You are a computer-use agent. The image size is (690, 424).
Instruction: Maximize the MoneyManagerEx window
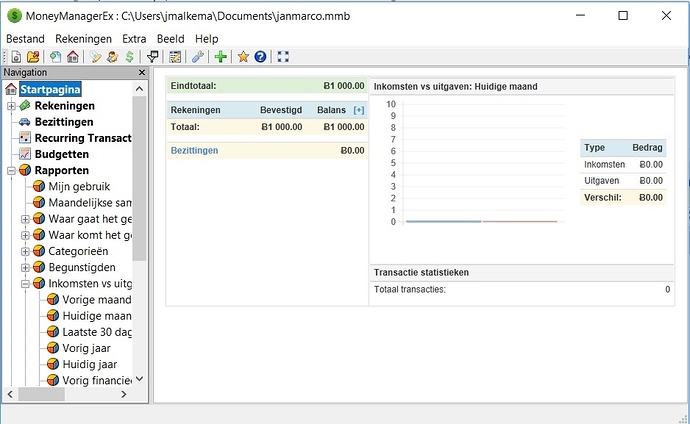pos(623,16)
